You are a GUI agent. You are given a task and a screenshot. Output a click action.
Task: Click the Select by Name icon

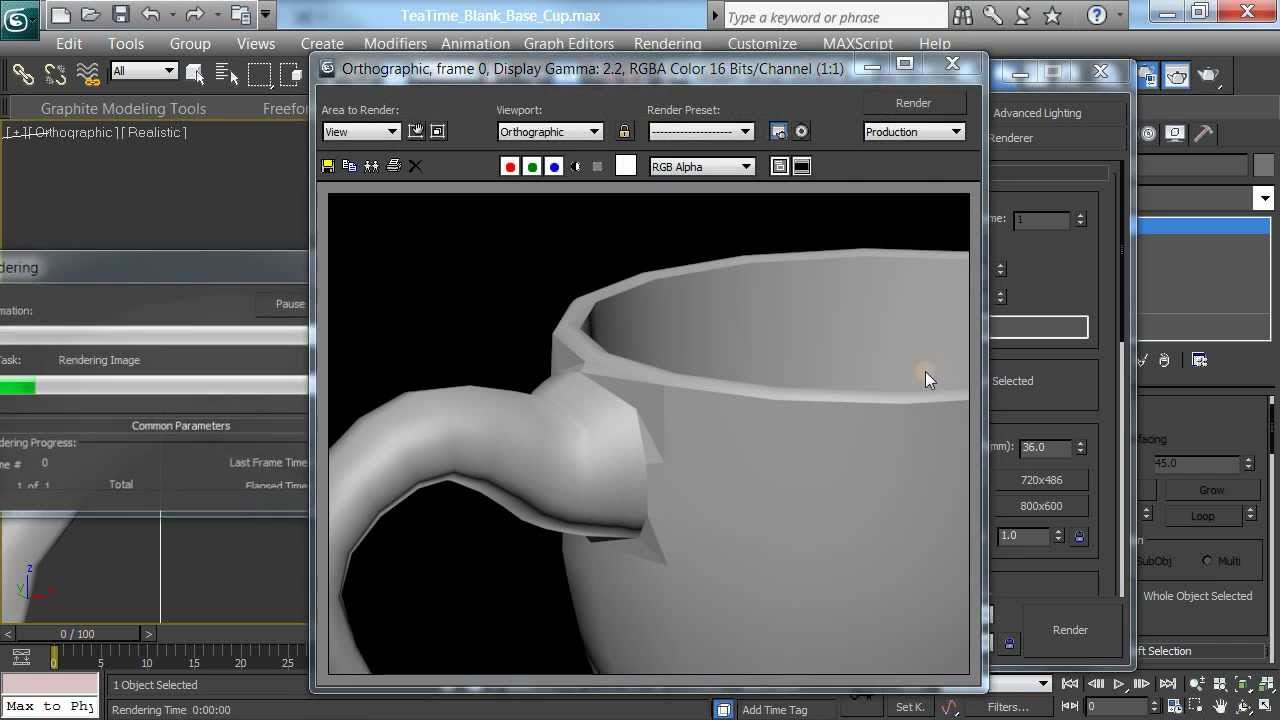coord(227,74)
